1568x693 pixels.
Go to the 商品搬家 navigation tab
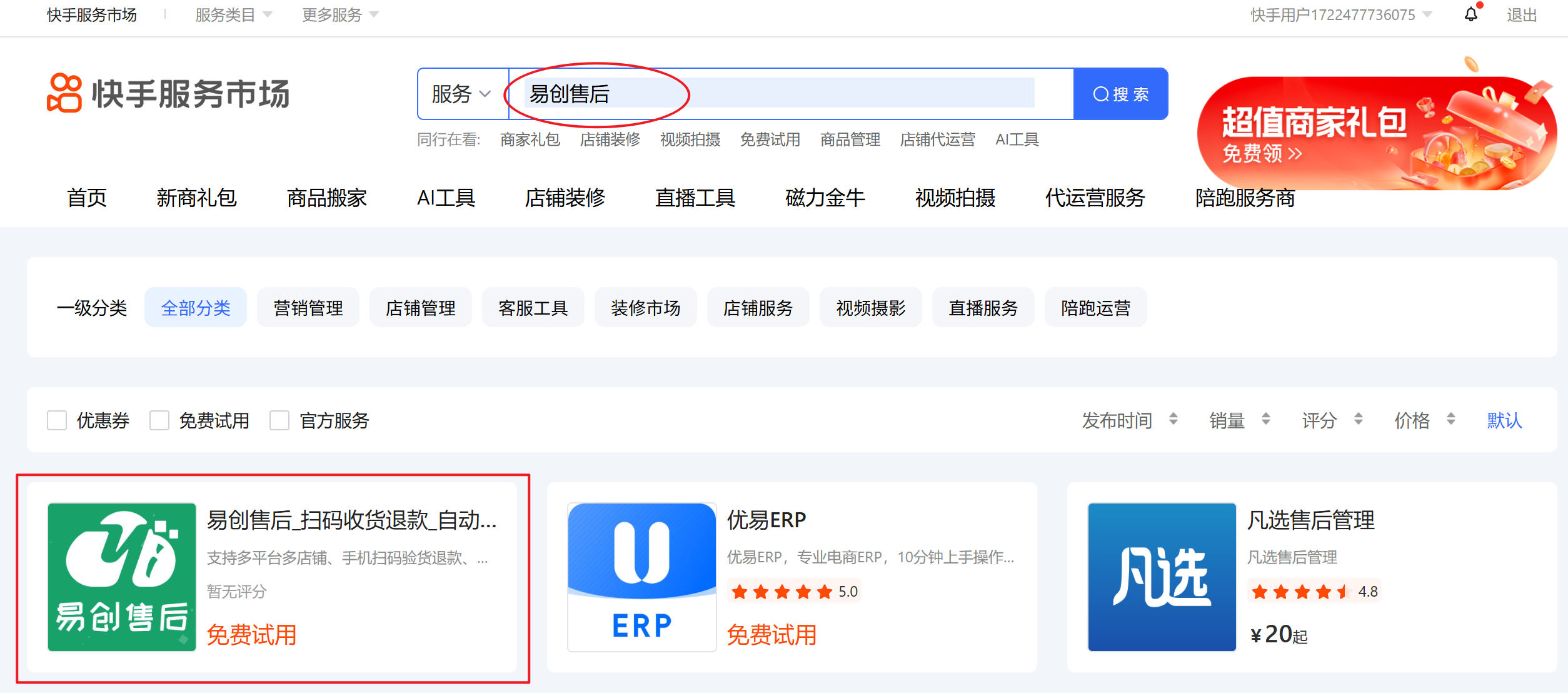coord(326,198)
